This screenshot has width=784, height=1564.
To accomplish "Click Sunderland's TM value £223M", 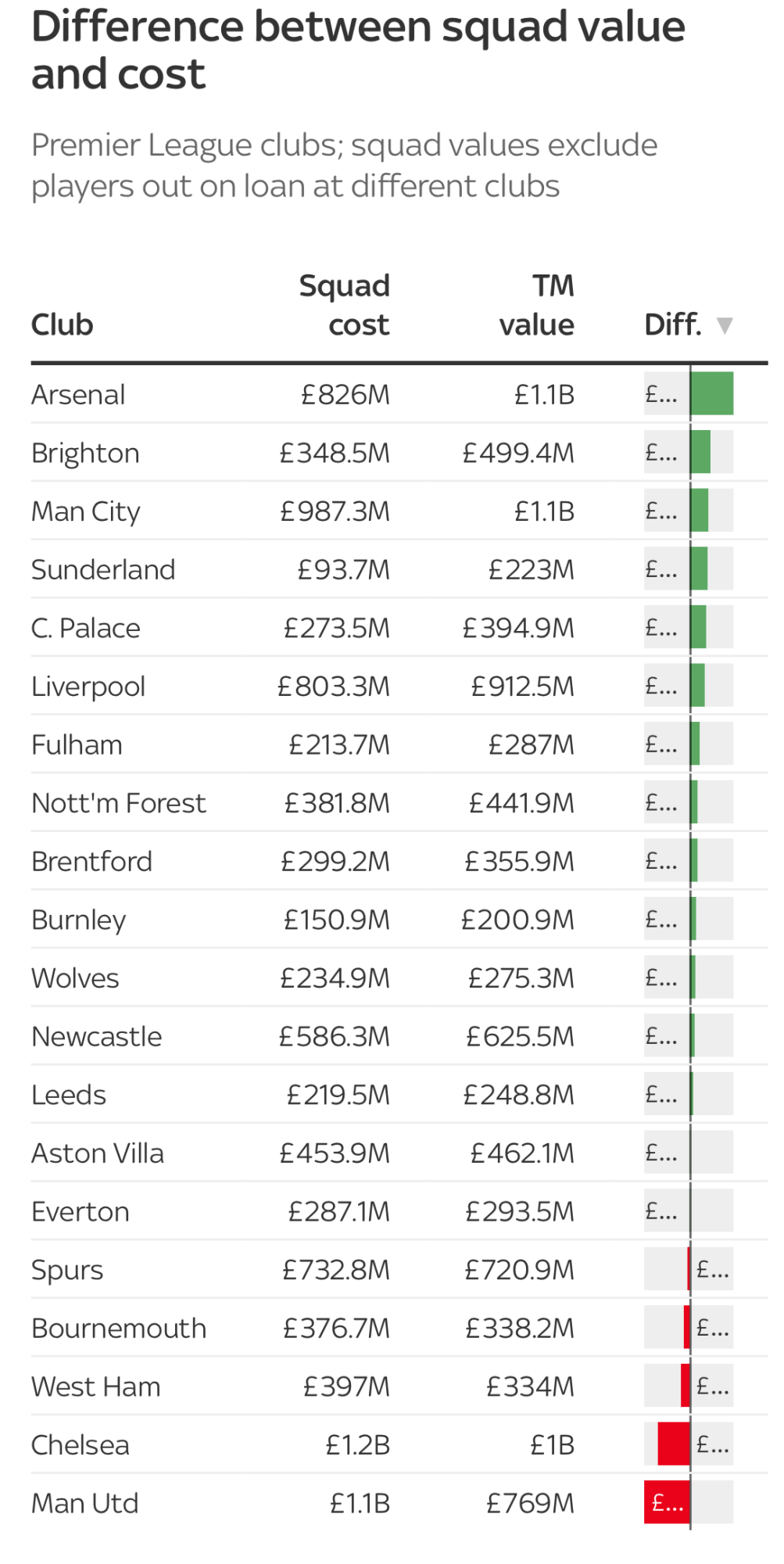I will (x=532, y=570).
